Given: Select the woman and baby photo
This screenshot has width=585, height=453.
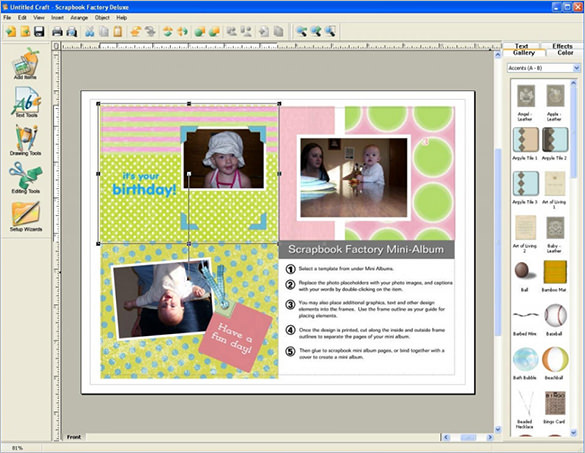Looking at the screenshot, I should click(354, 178).
